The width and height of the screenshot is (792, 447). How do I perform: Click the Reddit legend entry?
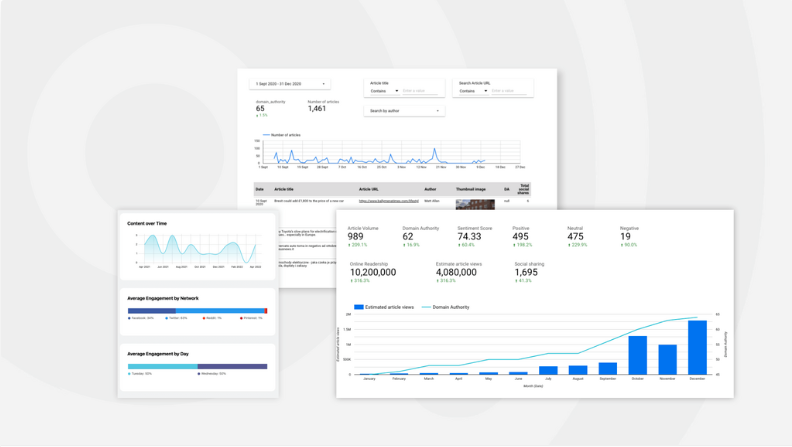point(212,318)
